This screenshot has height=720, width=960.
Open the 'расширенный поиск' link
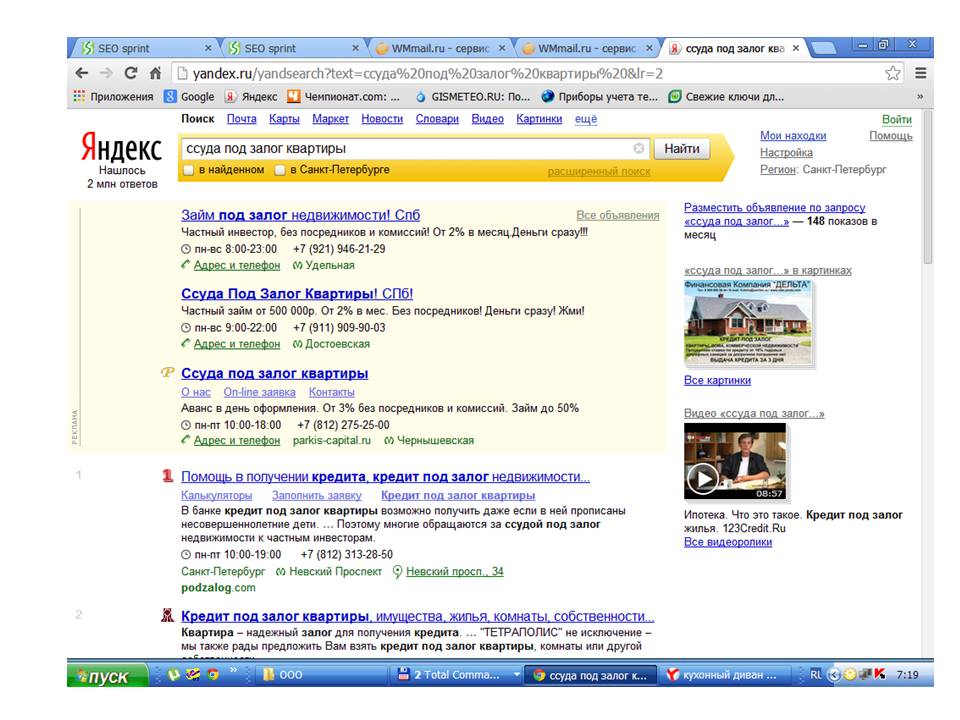click(598, 172)
